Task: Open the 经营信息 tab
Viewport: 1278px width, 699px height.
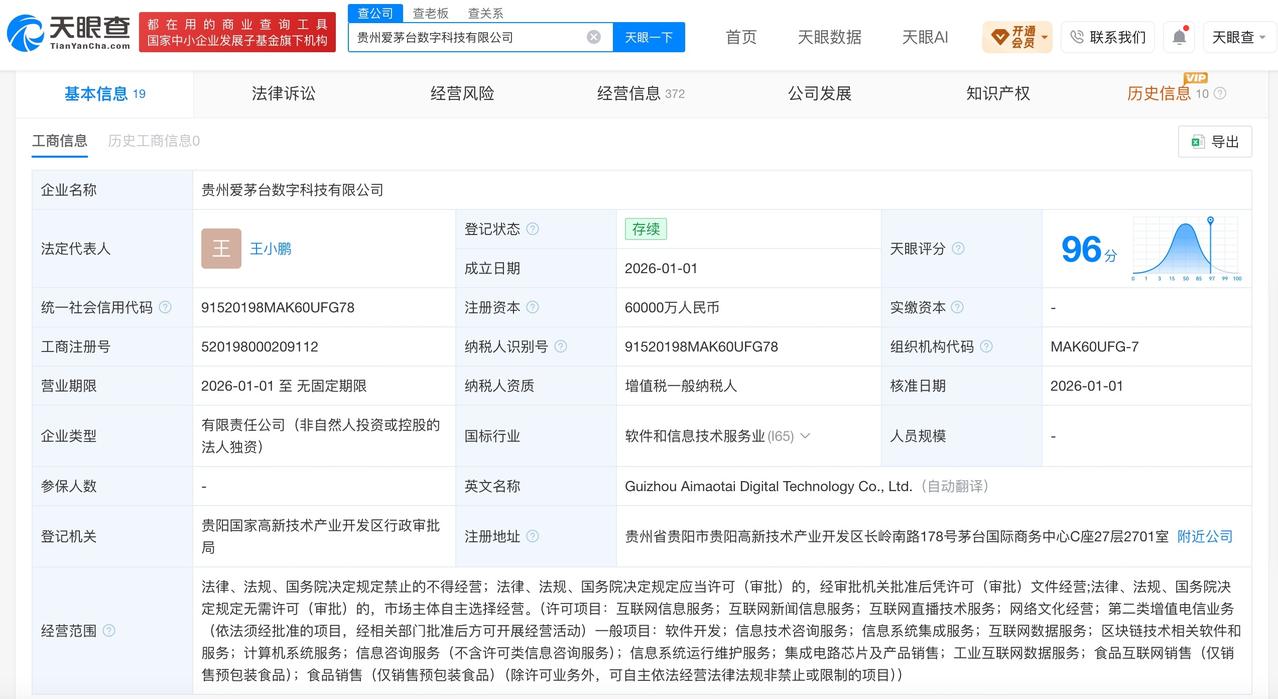Action: (x=641, y=93)
